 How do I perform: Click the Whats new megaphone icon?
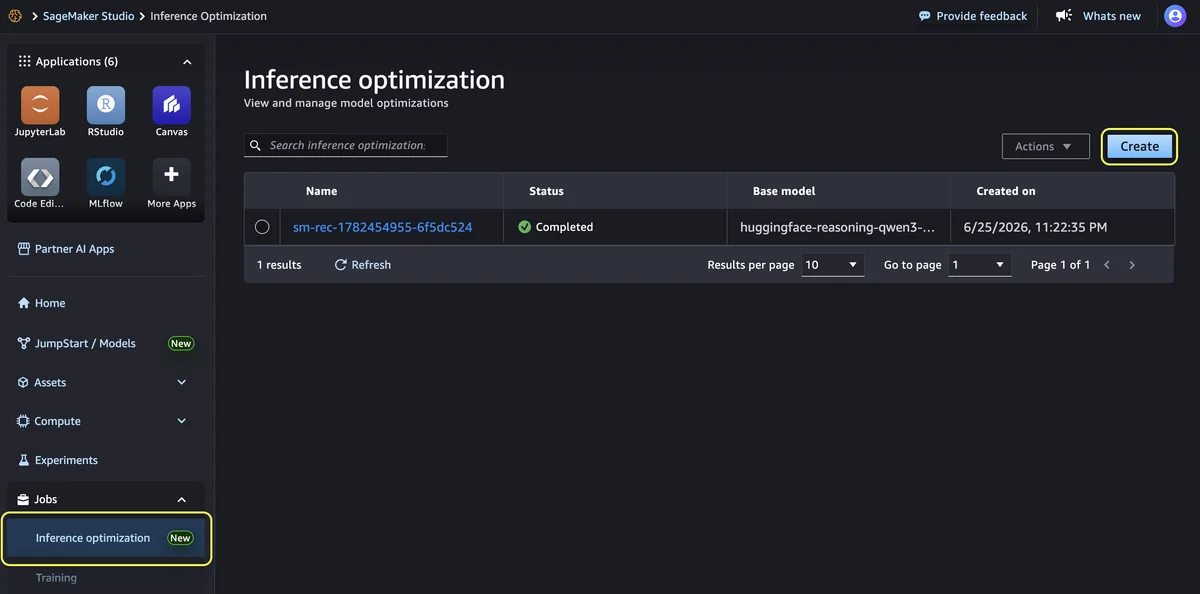1064,16
